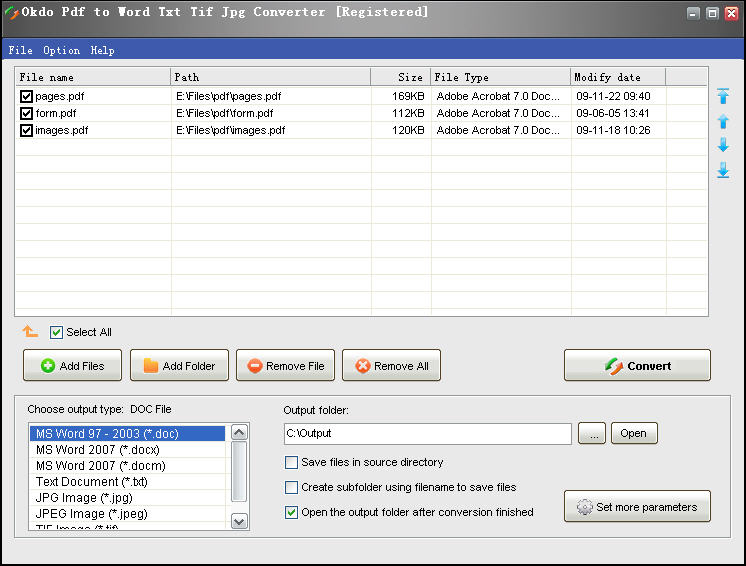Start conversion with Convert button
The image size is (746, 566).
pos(637,366)
